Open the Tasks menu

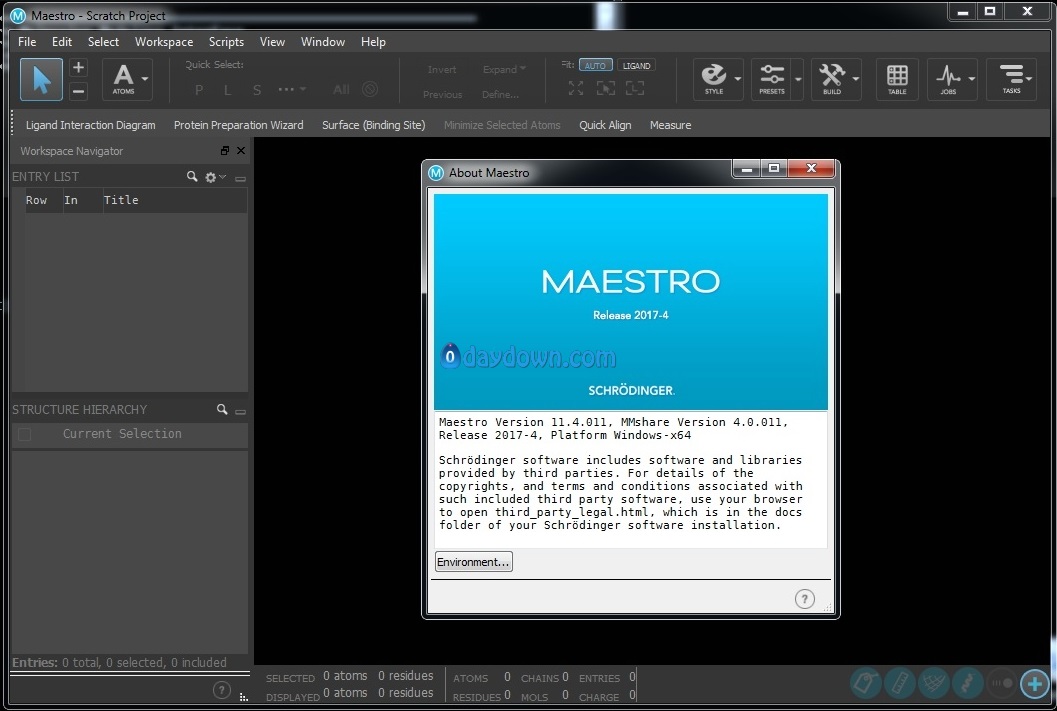pyautogui.click(x=1011, y=79)
